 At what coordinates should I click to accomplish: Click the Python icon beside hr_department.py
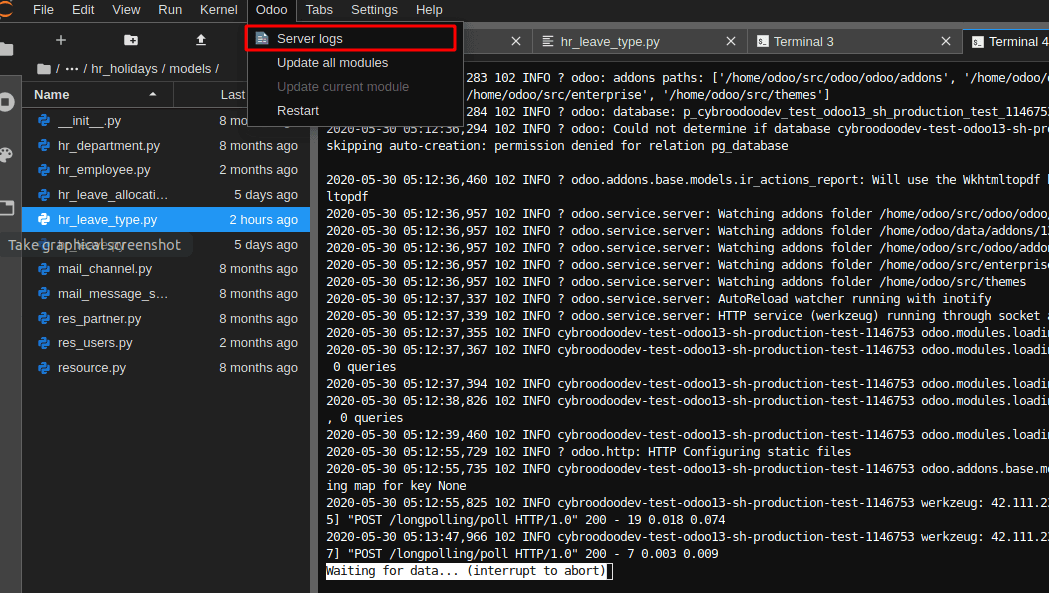[43, 146]
